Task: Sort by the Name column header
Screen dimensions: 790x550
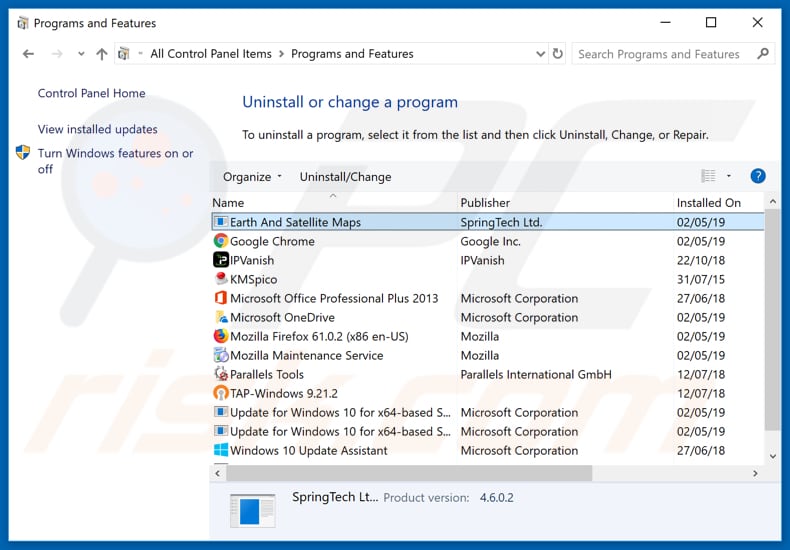Action: click(x=334, y=202)
